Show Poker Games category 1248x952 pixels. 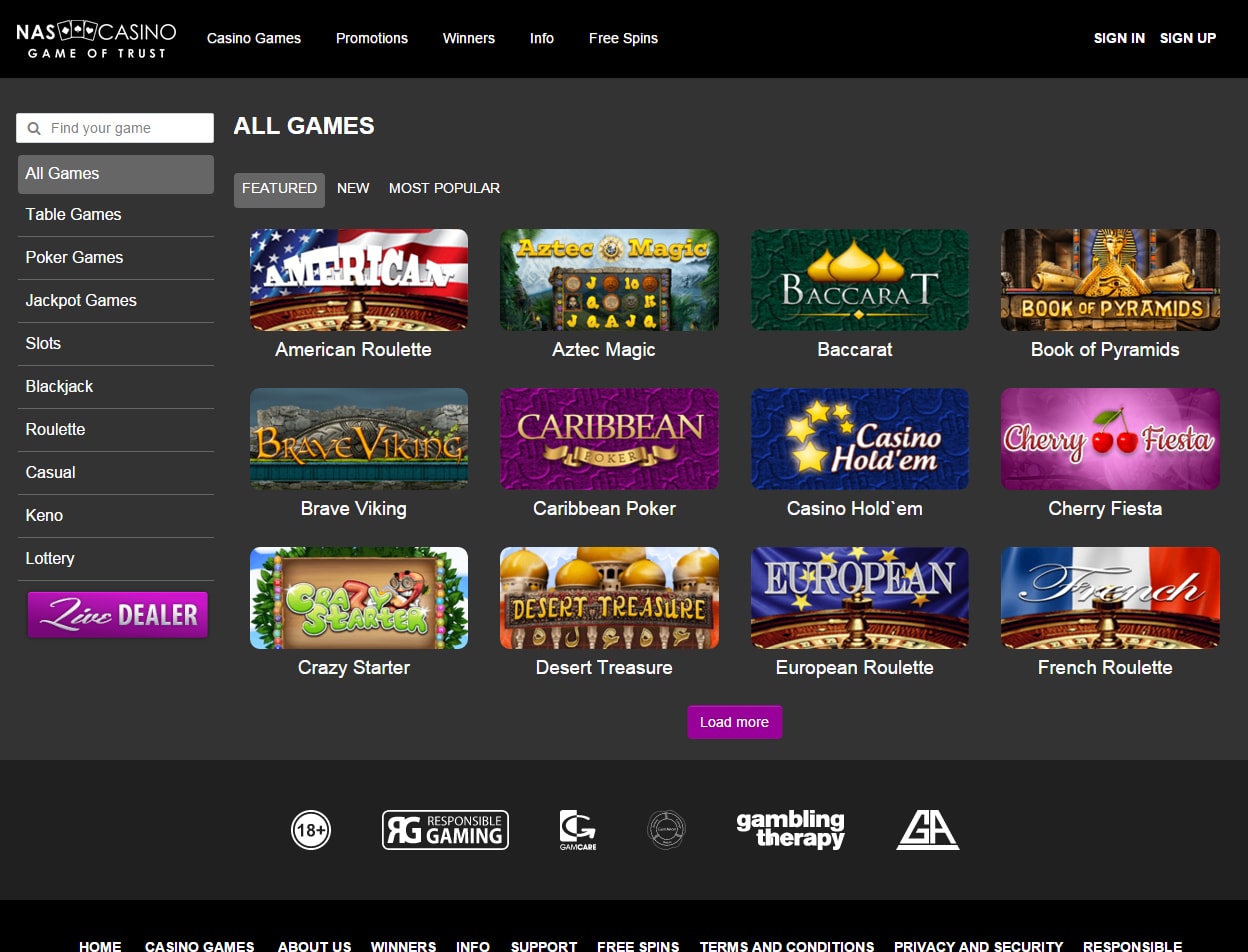coord(116,258)
